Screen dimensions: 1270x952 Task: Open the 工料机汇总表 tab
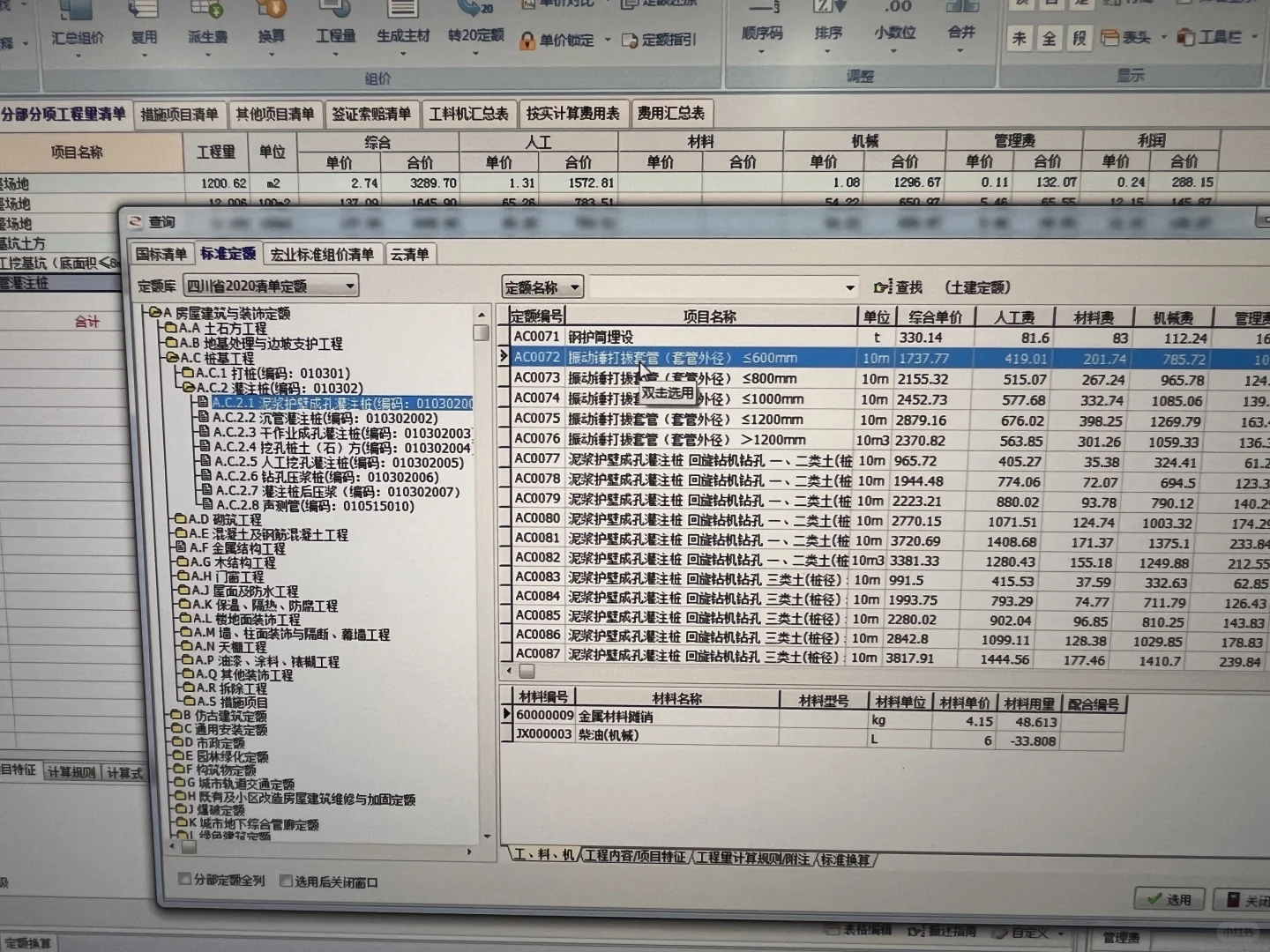468,114
